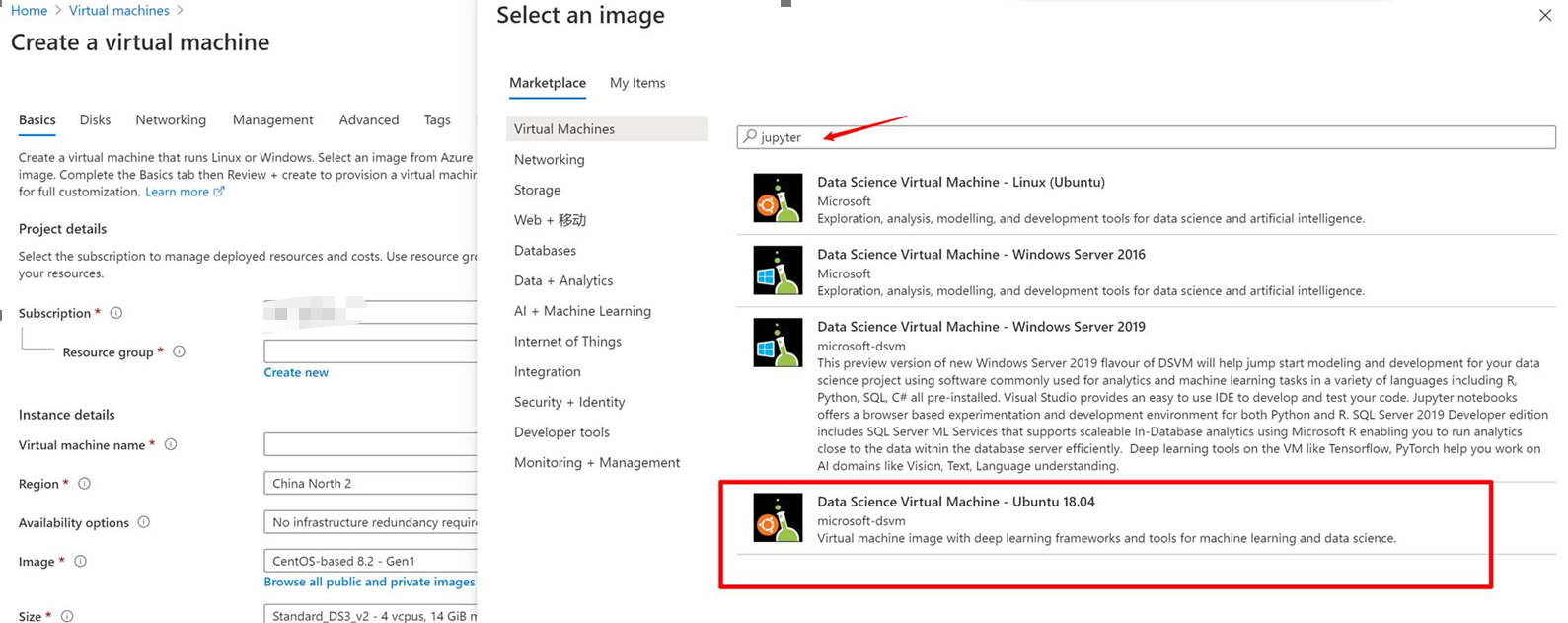Click the Ubuntu 18.04 DSVM icon
Screen dimensions: 1568x623
point(778,518)
